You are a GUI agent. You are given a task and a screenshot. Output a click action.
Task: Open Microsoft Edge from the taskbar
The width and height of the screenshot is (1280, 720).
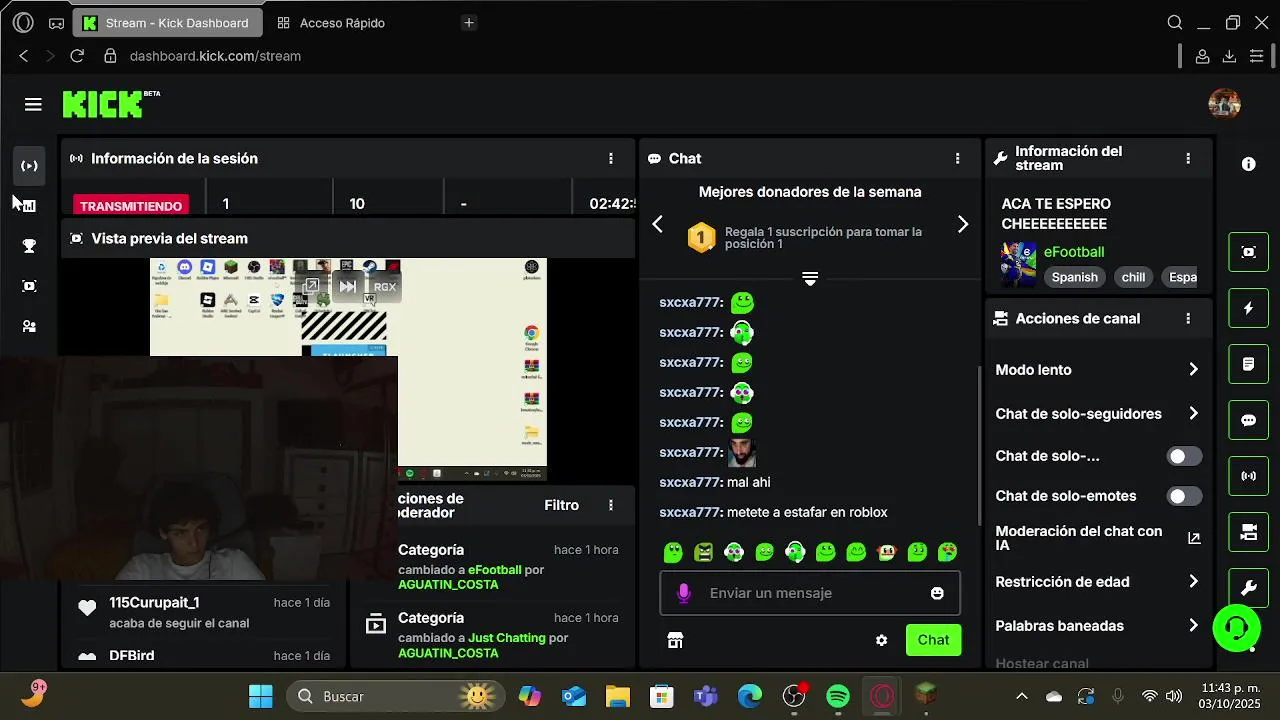(750, 696)
